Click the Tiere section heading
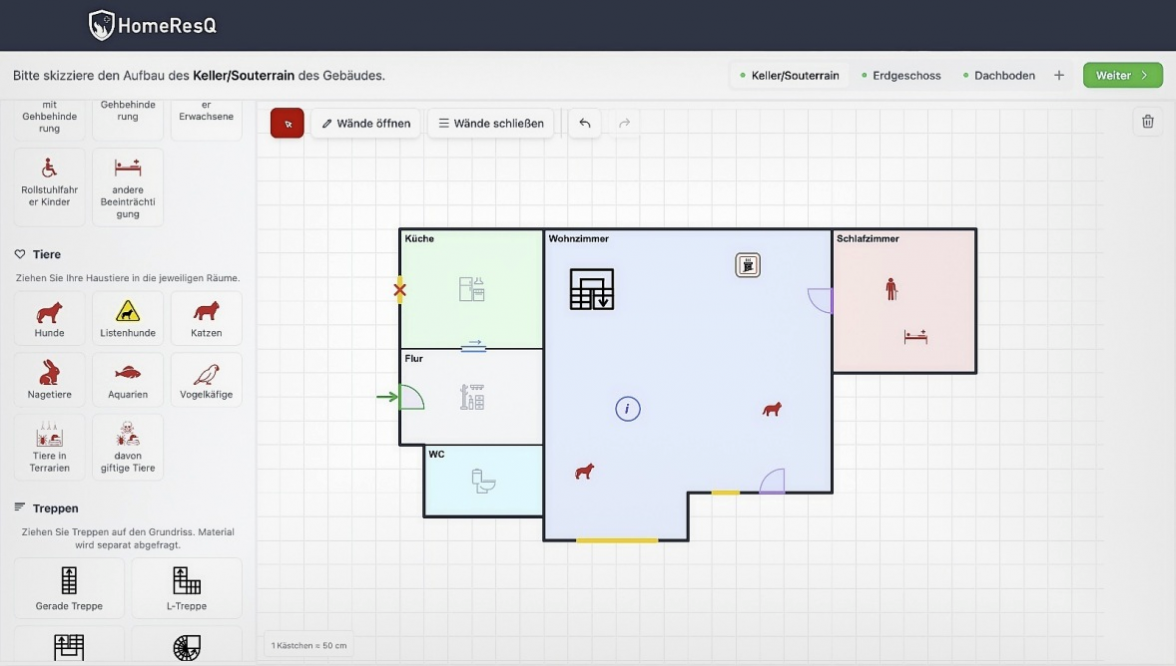Image resolution: width=1176 pixels, height=666 pixels. coord(46,254)
